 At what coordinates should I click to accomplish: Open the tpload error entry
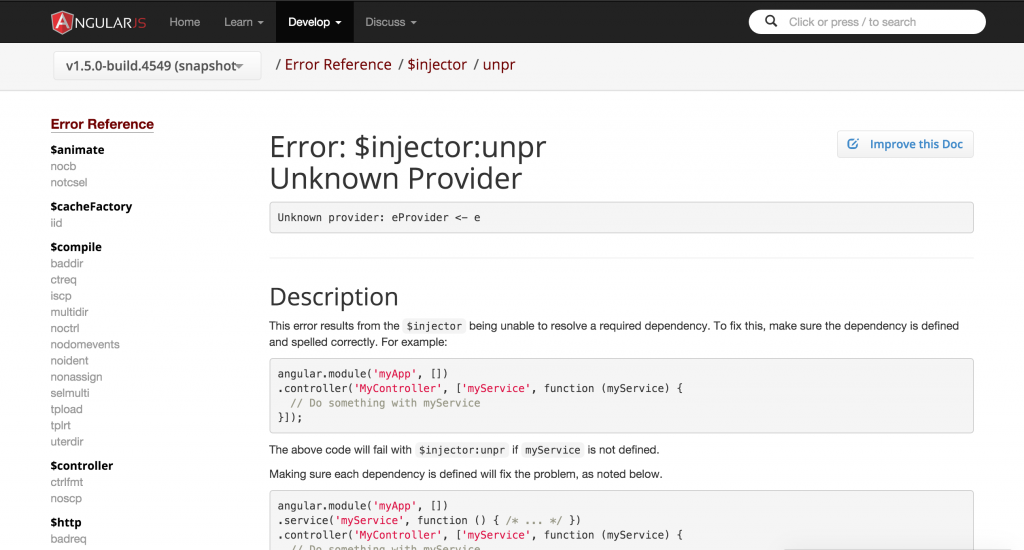click(x=67, y=410)
